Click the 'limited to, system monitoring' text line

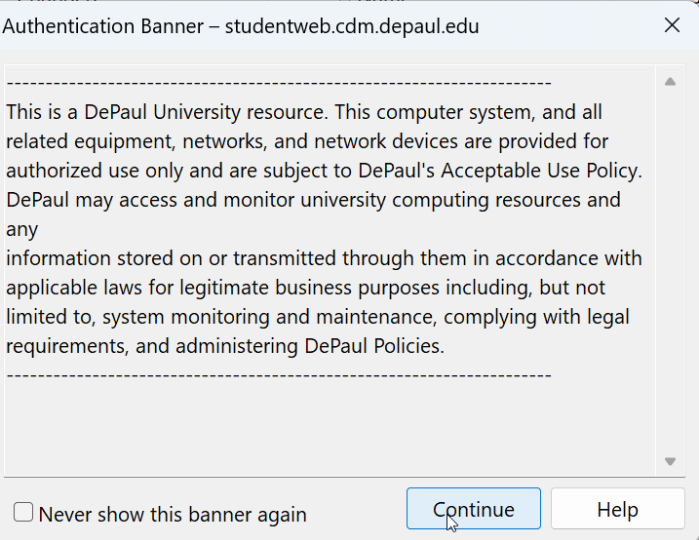[317, 317]
